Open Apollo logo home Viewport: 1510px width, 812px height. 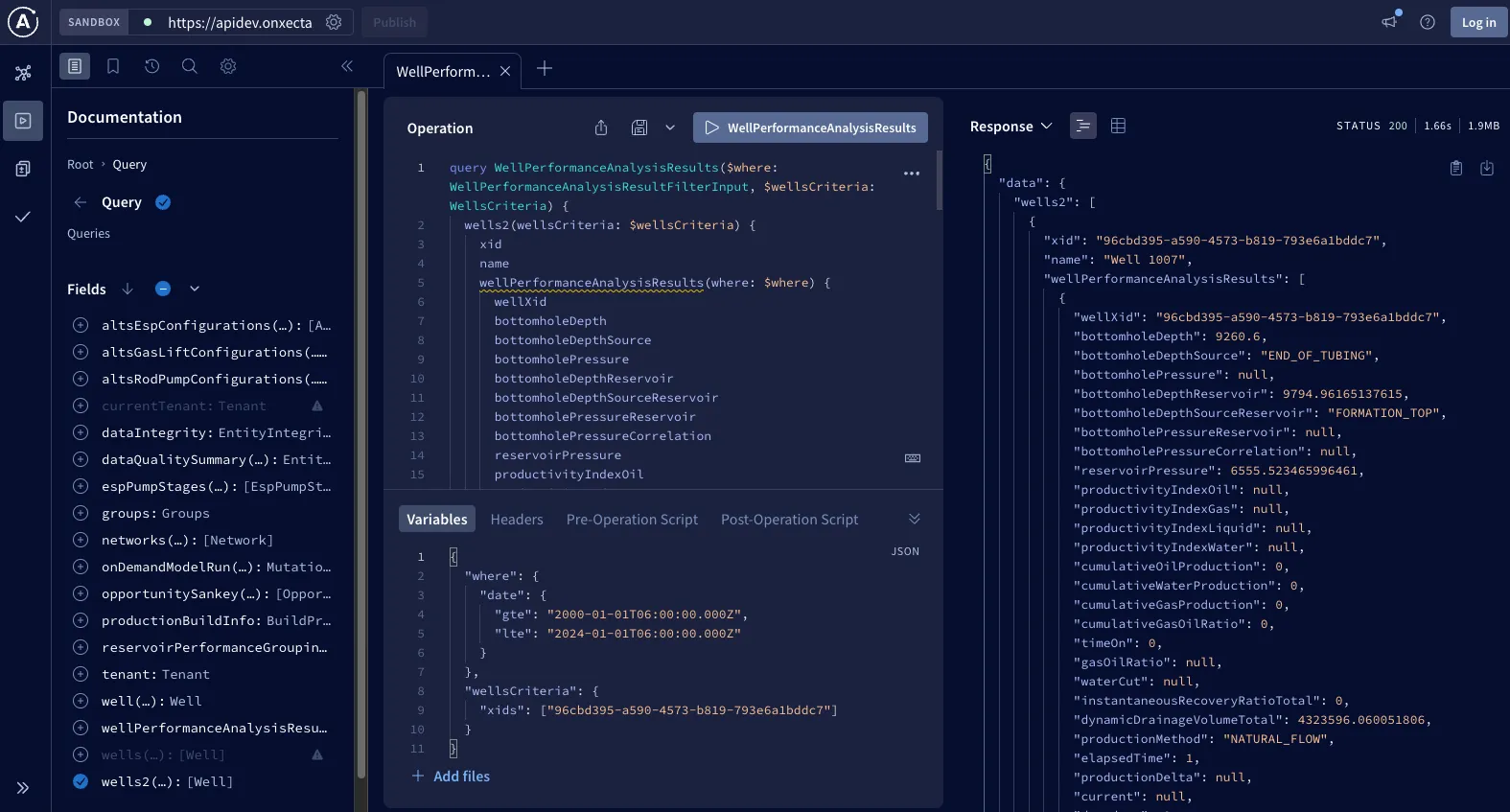(23, 22)
